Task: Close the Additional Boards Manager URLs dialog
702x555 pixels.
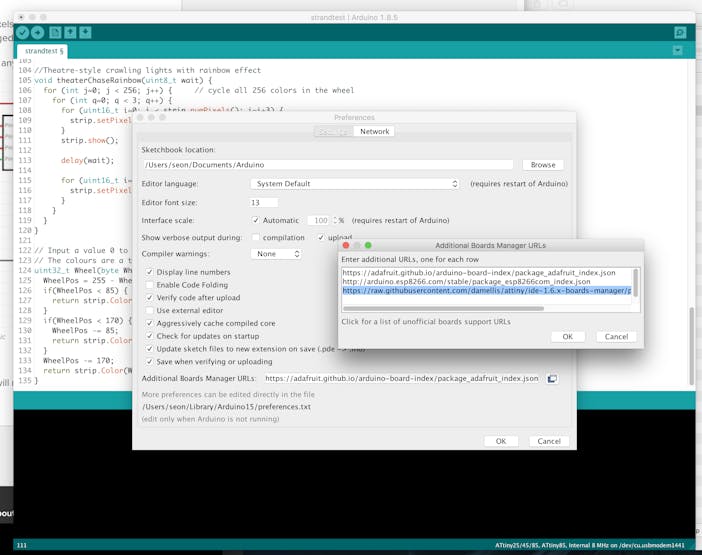Action: [346, 245]
